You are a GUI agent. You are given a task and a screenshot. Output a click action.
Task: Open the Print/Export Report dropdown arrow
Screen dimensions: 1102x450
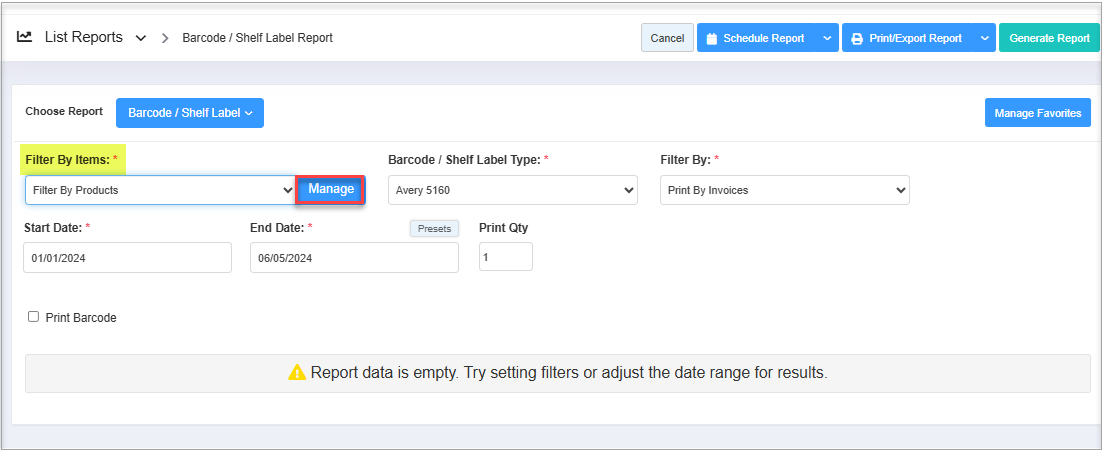(x=983, y=38)
